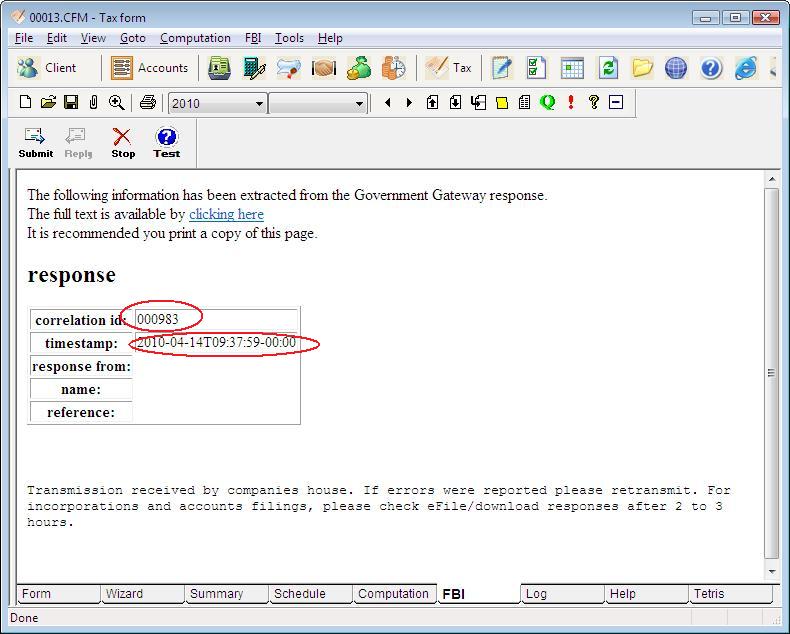The height and width of the screenshot is (634, 790).
Task: Click the handshake icon
Action: pyautogui.click(x=323, y=68)
